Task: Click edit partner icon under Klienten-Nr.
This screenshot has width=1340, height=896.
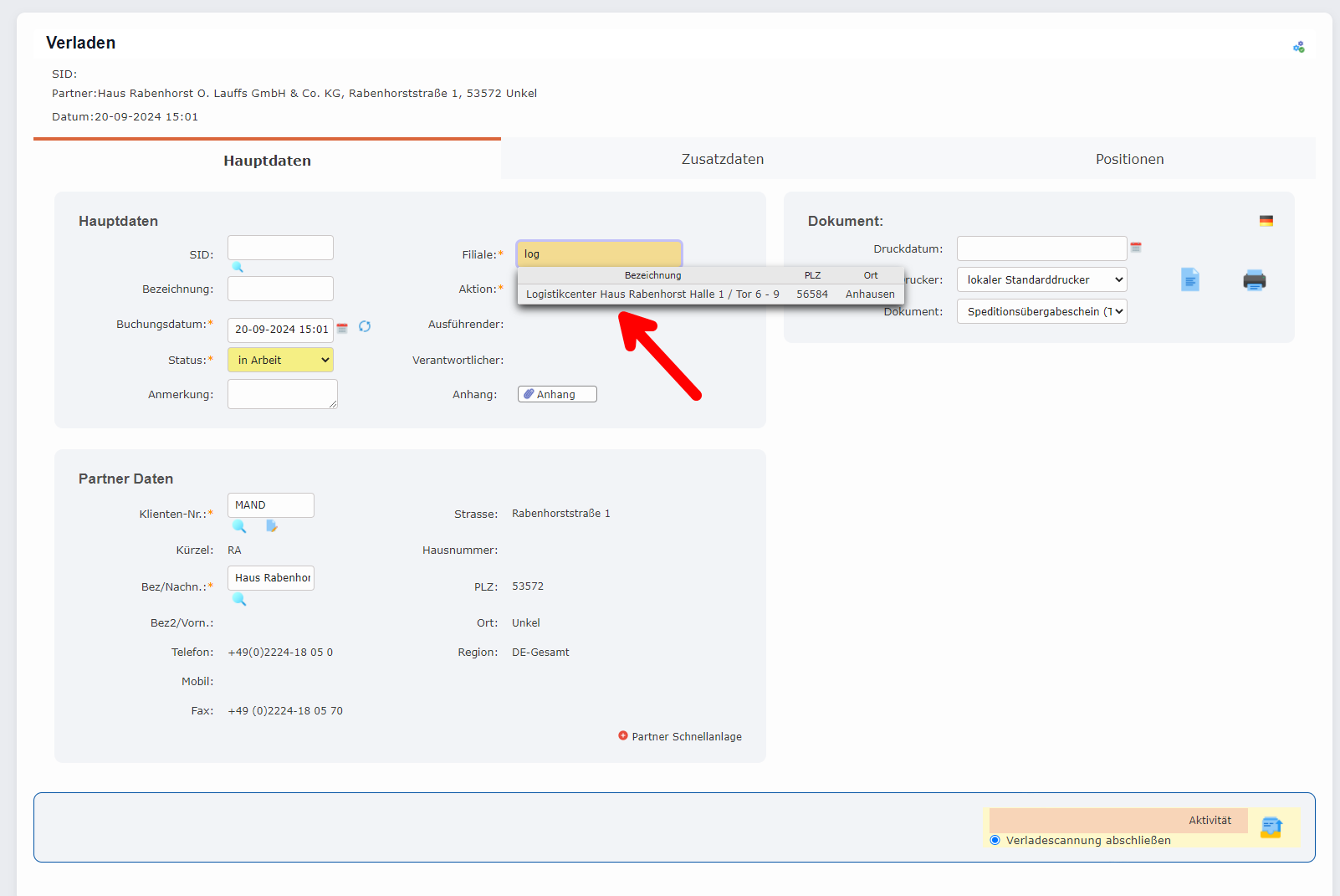Action: tap(271, 526)
